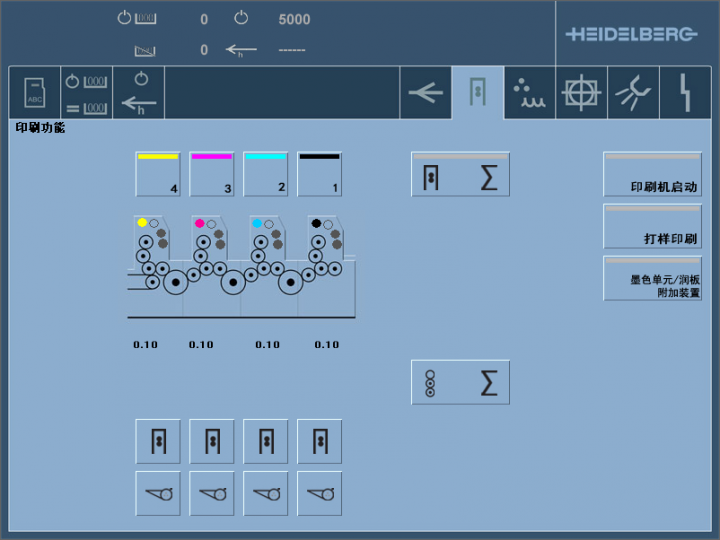
Task: Toggle impression on for yellow unit 4
Action: 158,441
